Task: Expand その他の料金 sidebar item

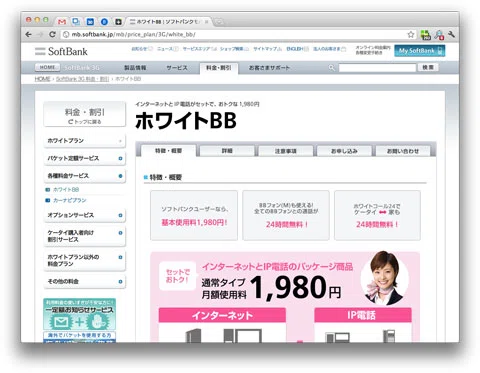Action: click(x=85, y=281)
